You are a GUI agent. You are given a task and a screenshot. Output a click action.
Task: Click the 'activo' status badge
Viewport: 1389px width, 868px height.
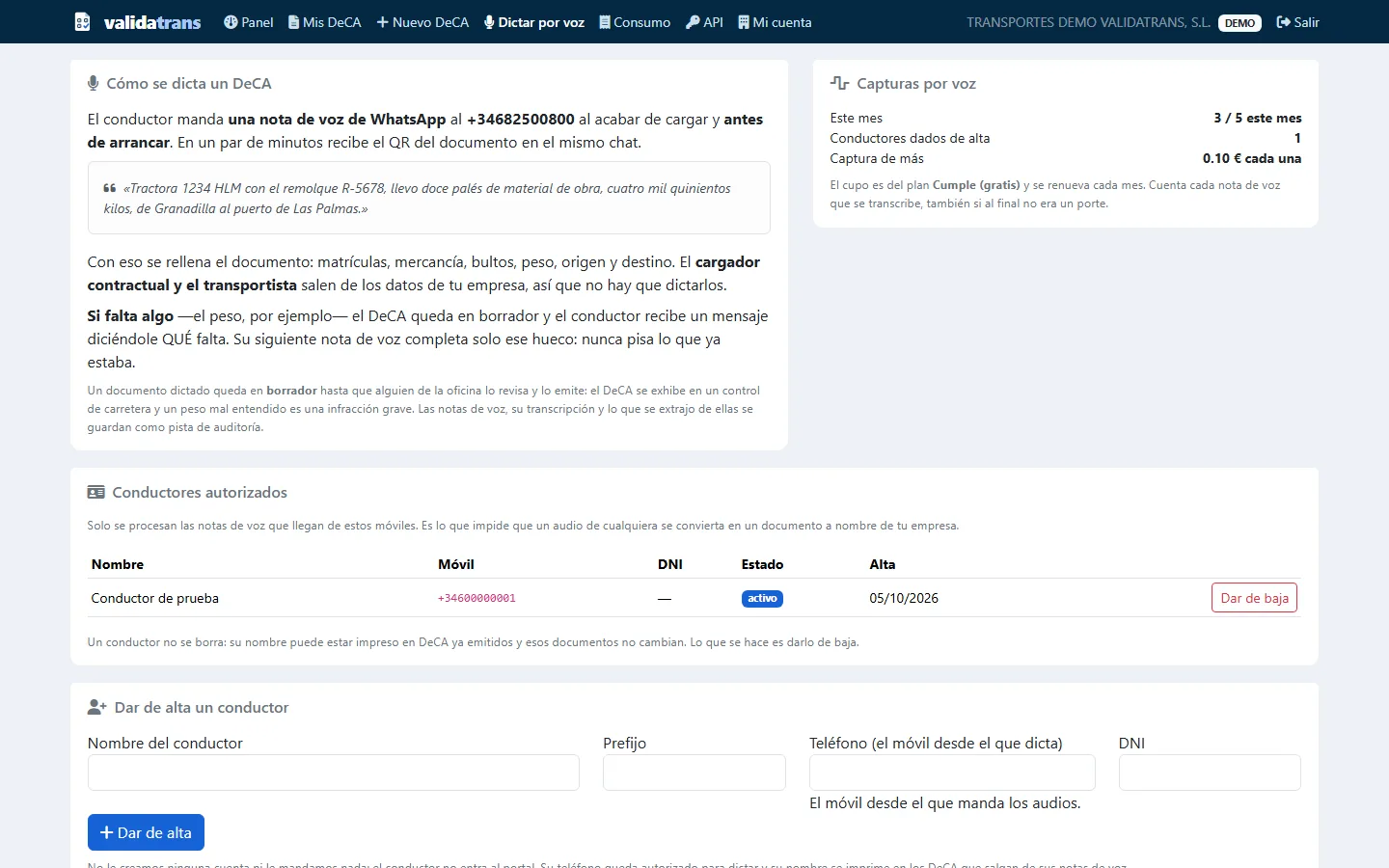click(x=762, y=598)
